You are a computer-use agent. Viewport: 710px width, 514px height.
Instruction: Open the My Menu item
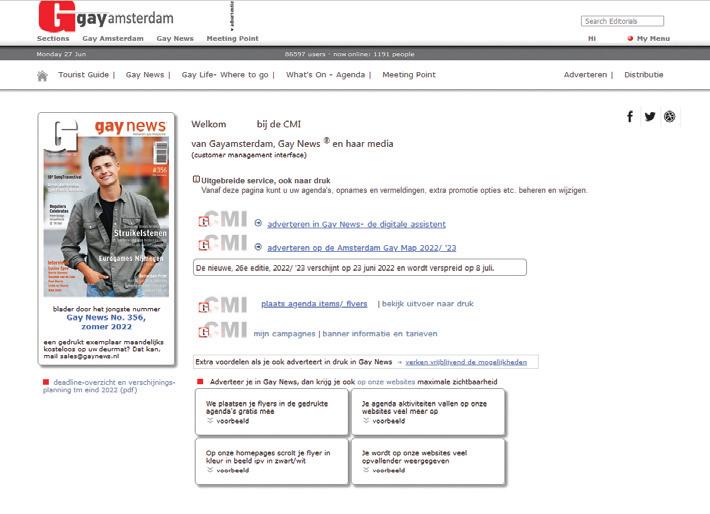click(x=653, y=38)
